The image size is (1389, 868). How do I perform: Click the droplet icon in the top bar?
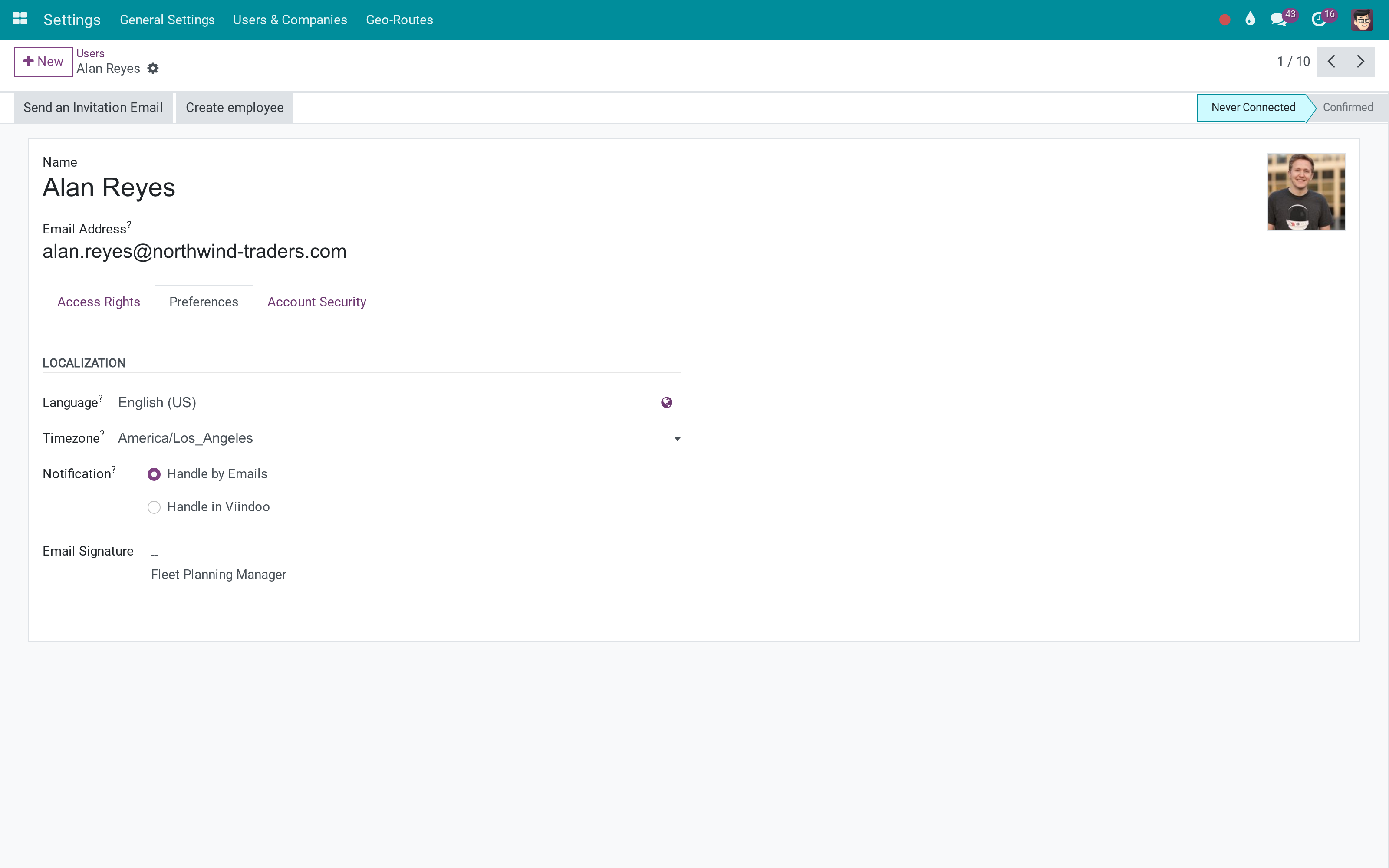click(x=1250, y=20)
